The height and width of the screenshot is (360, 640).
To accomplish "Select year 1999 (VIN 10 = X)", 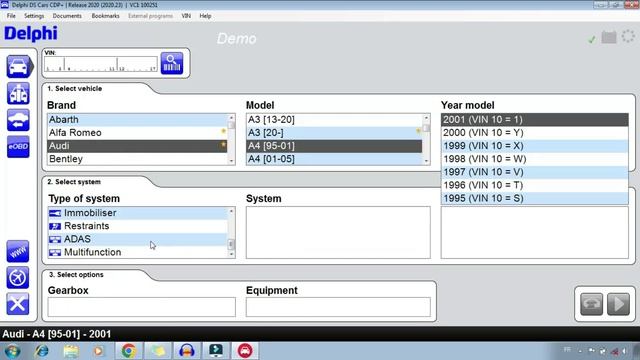I will click(535, 146).
